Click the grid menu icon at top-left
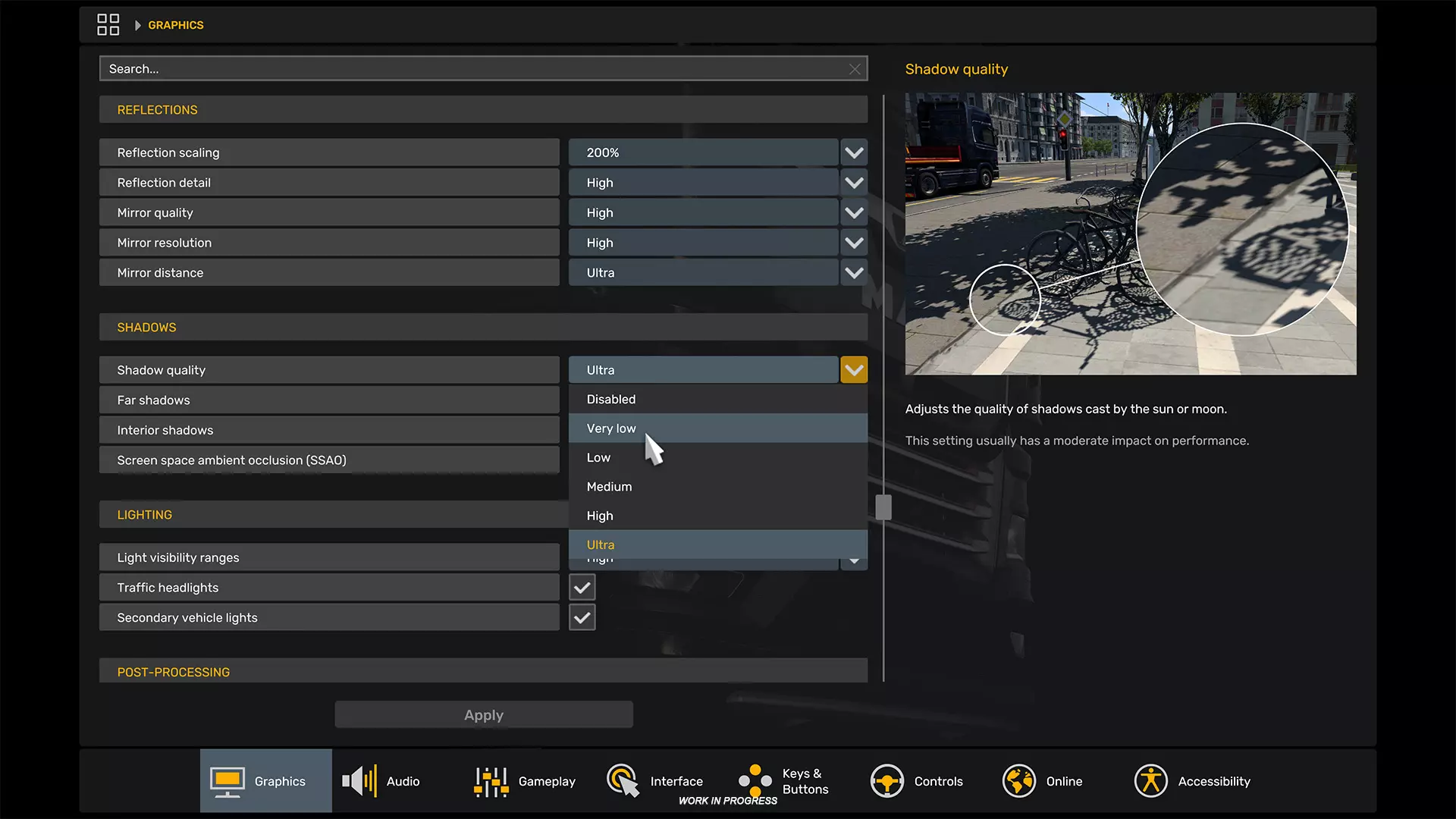1456x819 pixels. point(108,25)
